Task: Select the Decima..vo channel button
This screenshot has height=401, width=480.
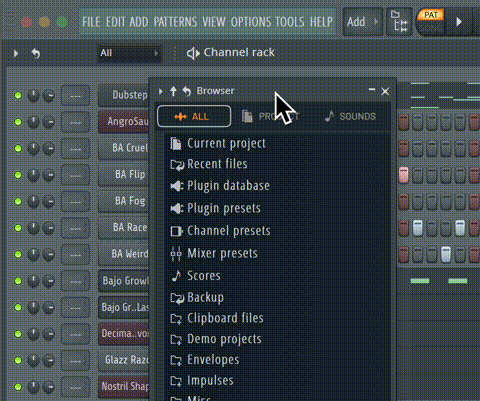Action: [x=124, y=333]
